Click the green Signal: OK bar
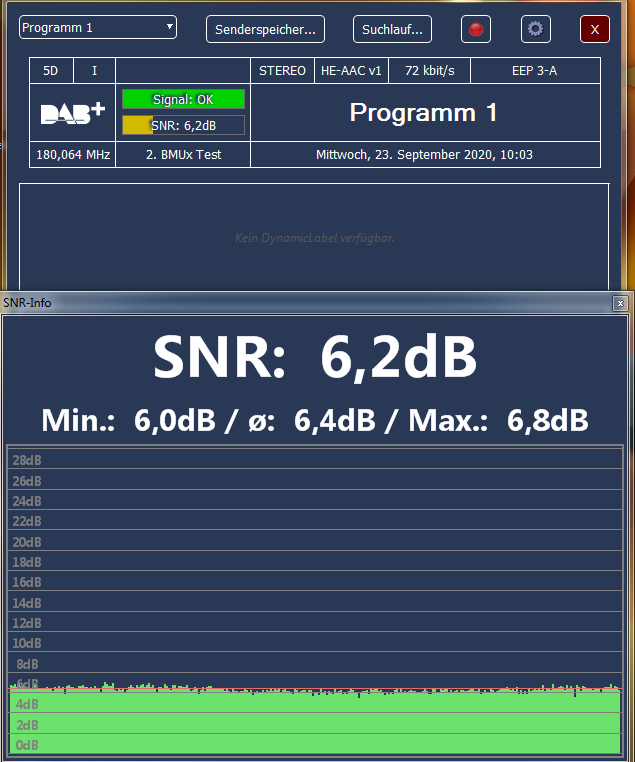 coord(183,99)
